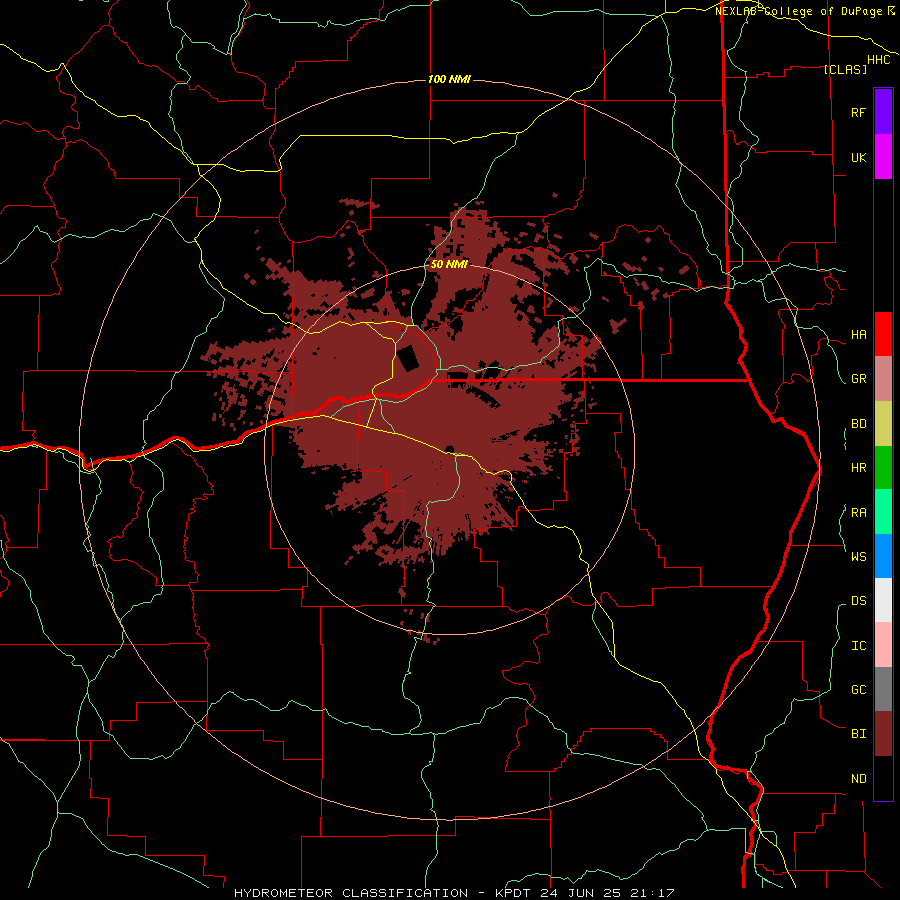
Task: Click the DS white legend swatch
Action: pyautogui.click(x=883, y=600)
